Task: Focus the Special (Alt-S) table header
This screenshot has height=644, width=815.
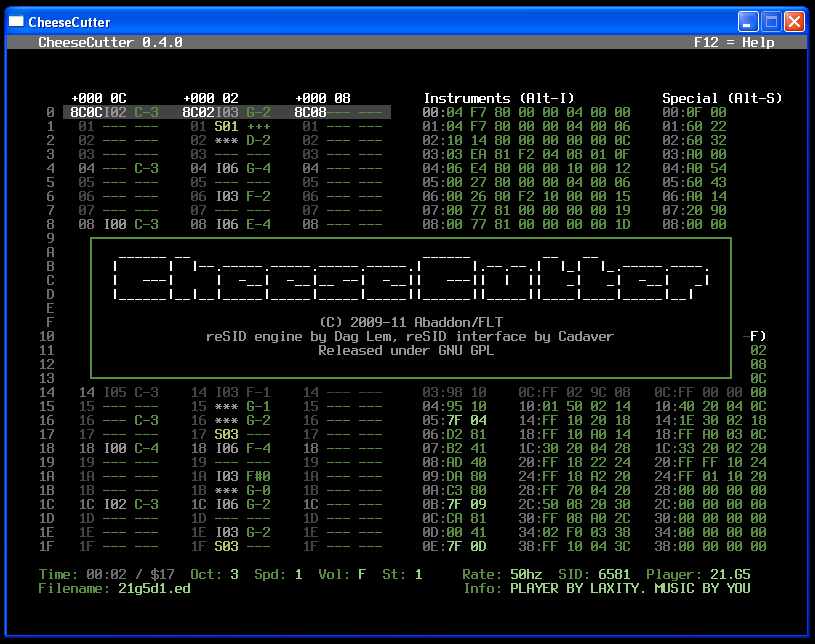Action: point(722,98)
